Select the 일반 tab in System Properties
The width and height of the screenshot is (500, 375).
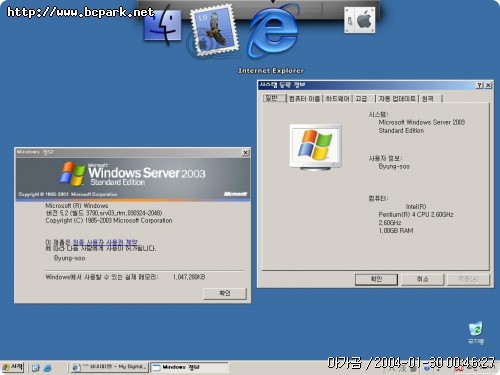pos(274,98)
